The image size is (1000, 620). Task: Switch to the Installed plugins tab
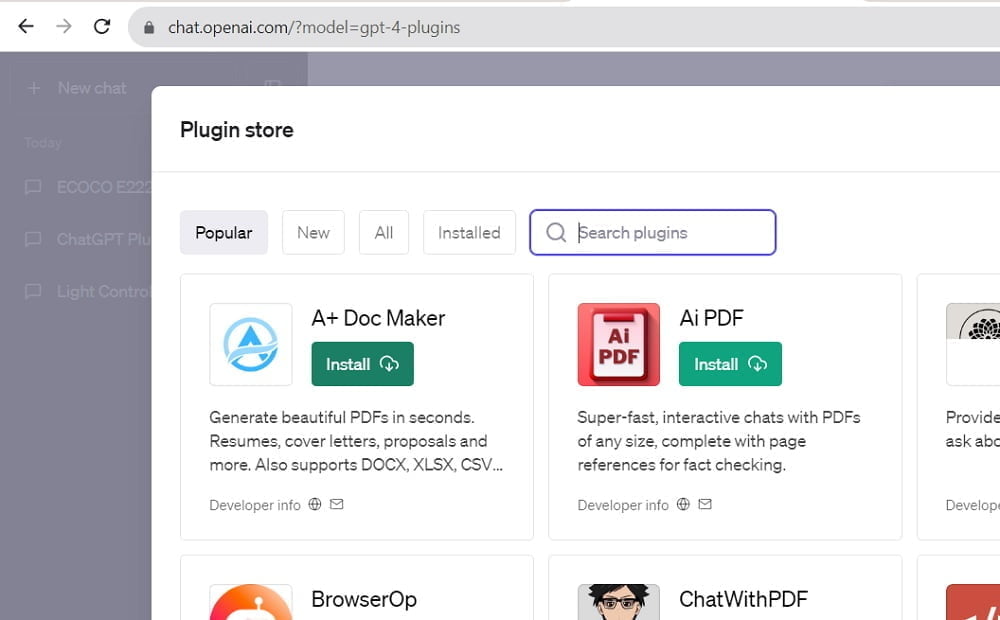click(469, 232)
